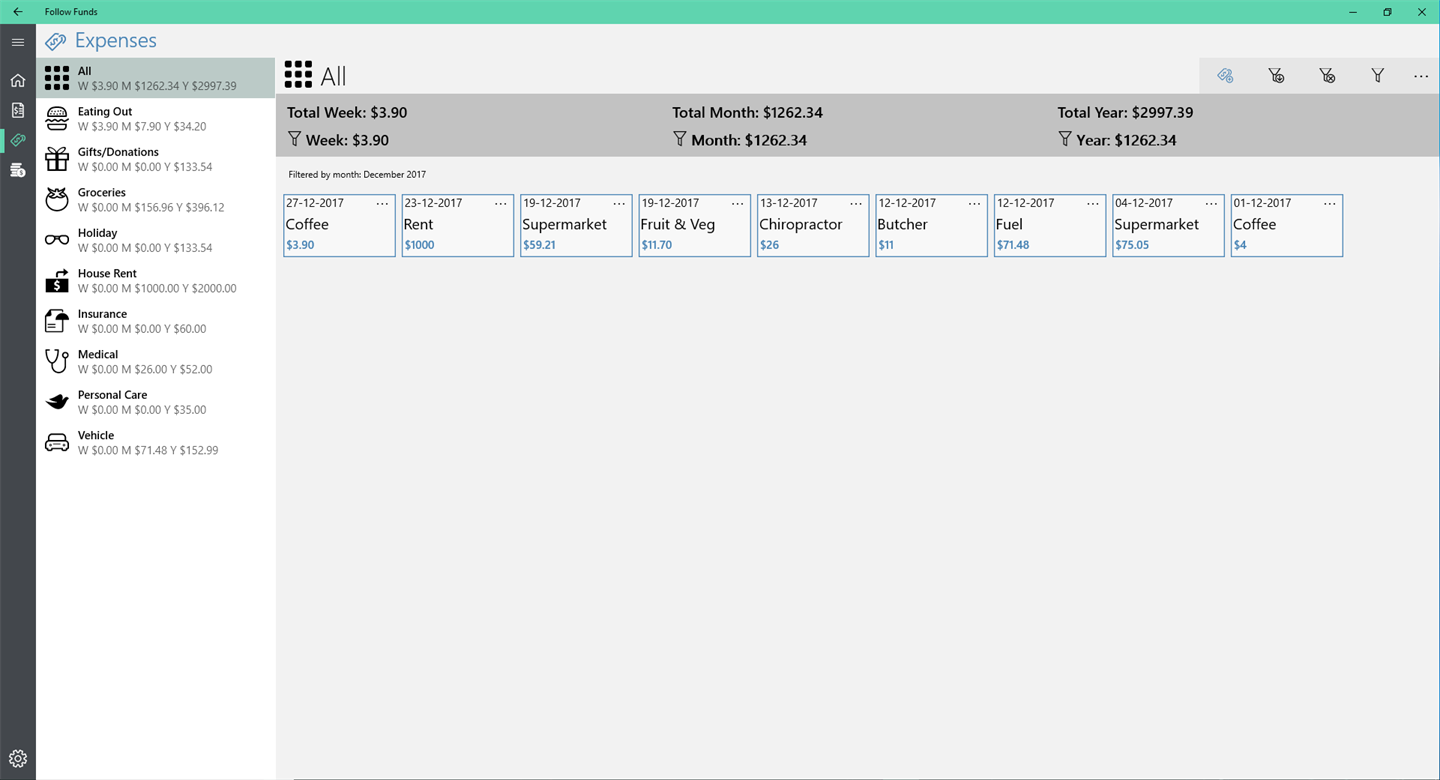Click the filtered 'Year: $1262.34' value
The image size is (1440, 780).
pyautogui.click(x=1126, y=140)
